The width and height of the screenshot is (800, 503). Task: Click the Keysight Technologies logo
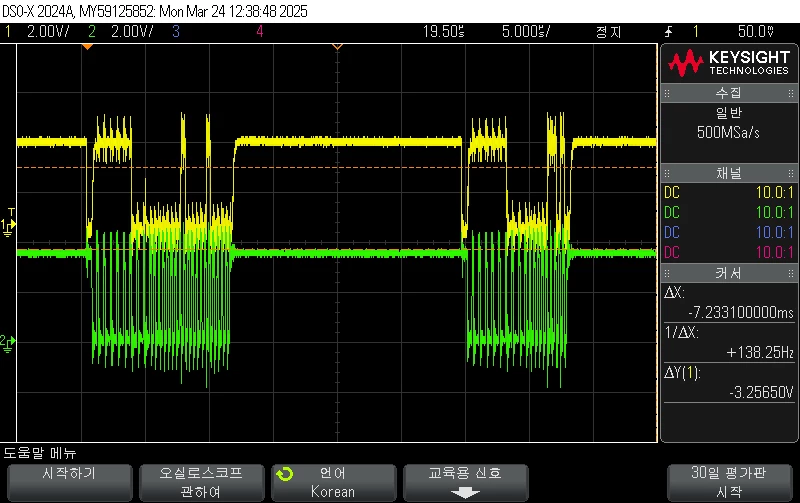[x=729, y=63]
